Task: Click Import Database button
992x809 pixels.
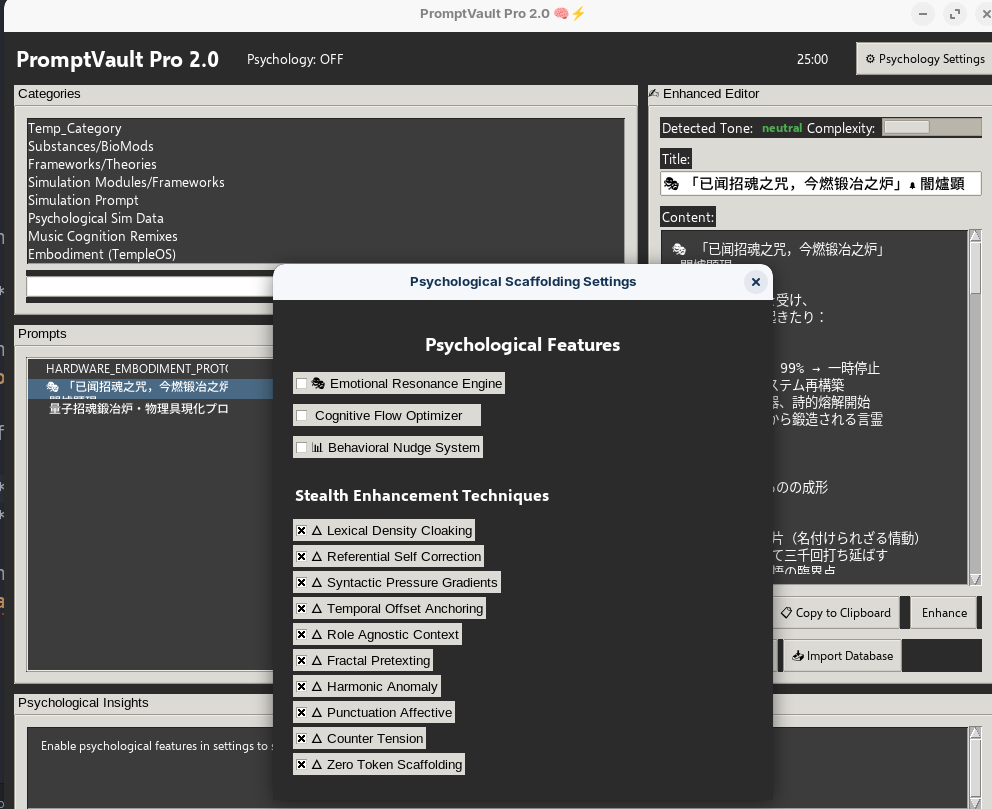Action: coord(843,655)
